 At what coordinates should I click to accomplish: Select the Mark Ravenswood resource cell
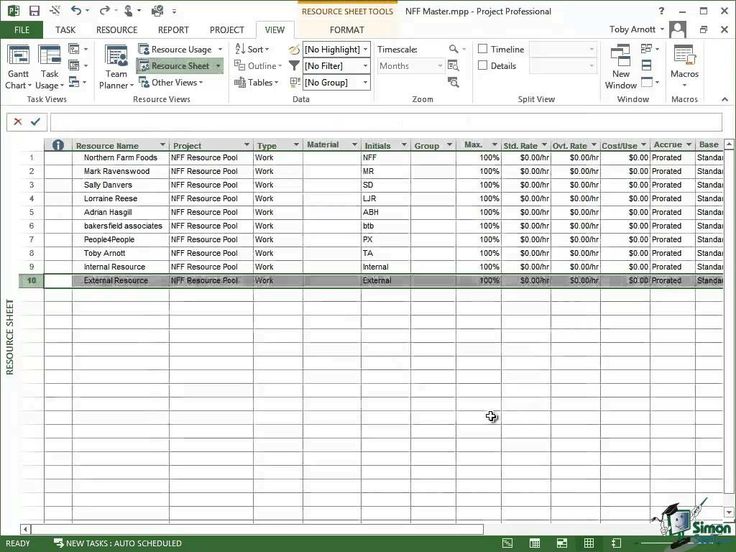tap(121, 171)
